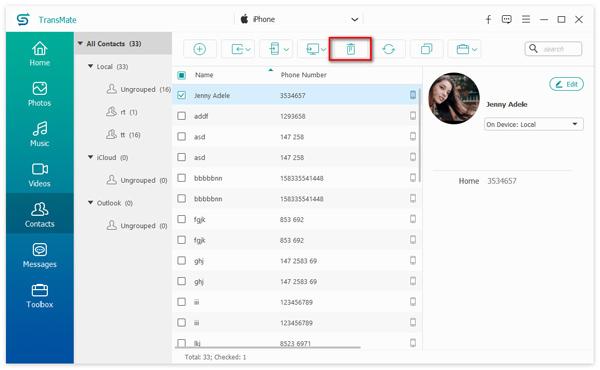Add a new contact with plus icon
Image resolution: width=600 pixels, height=370 pixels.
coord(199,49)
